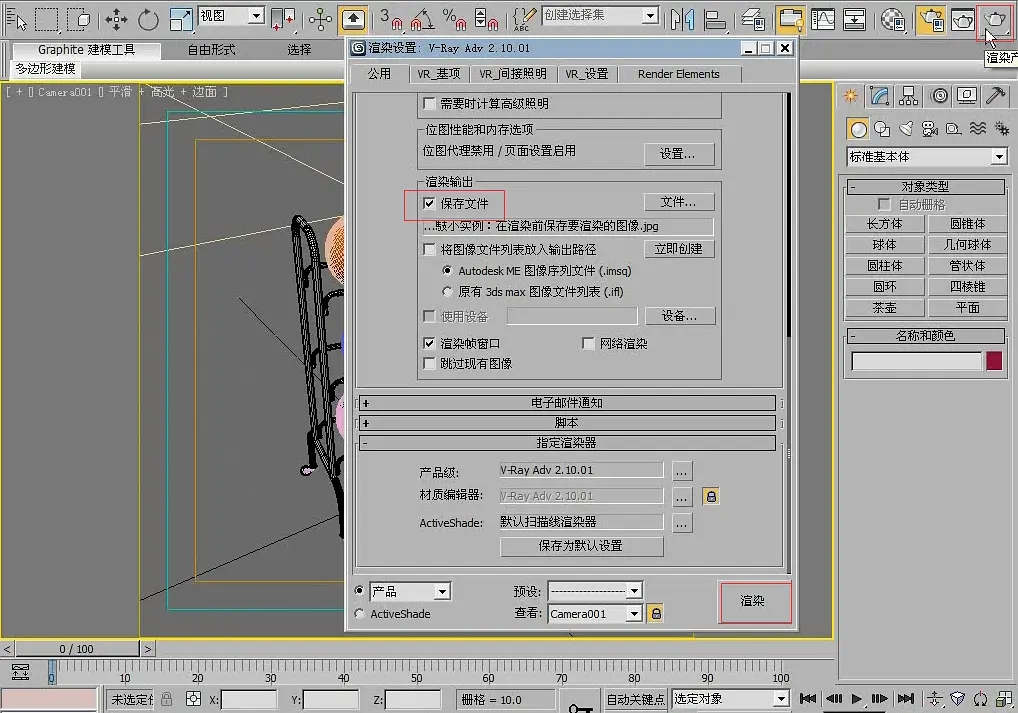Open the Utilities hammer panel tab
Image resolution: width=1018 pixels, height=713 pixels.
pyautogui.click(x=995, y=96)
